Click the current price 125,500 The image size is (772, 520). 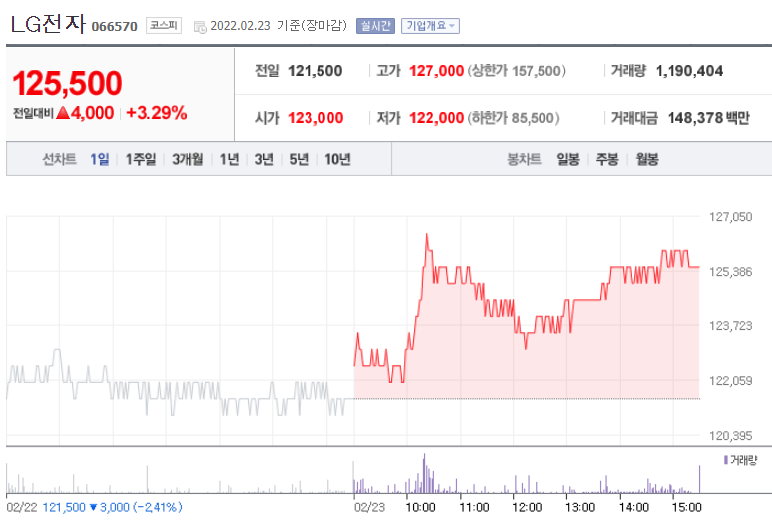click(x=67, y=83)
